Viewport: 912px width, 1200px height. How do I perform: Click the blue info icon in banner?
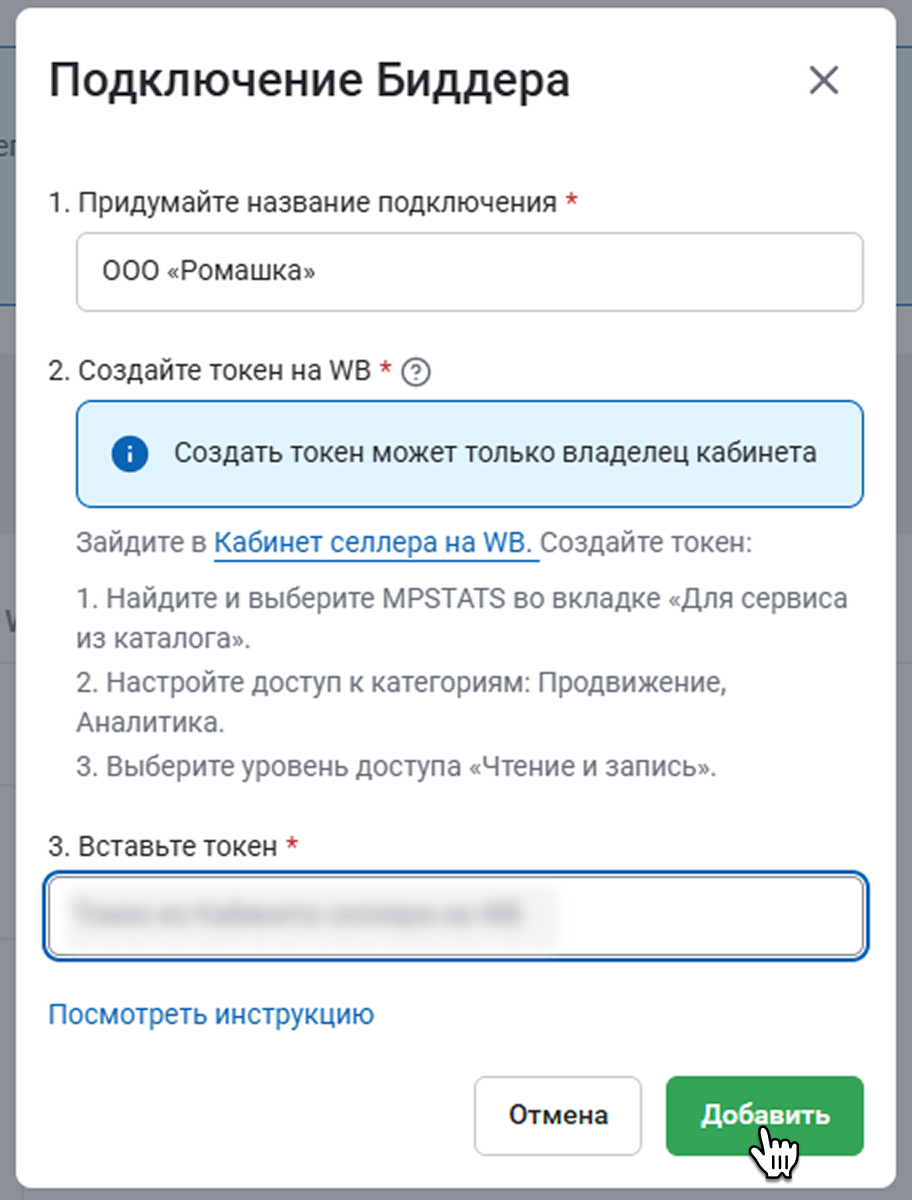[x=130, y=454]
